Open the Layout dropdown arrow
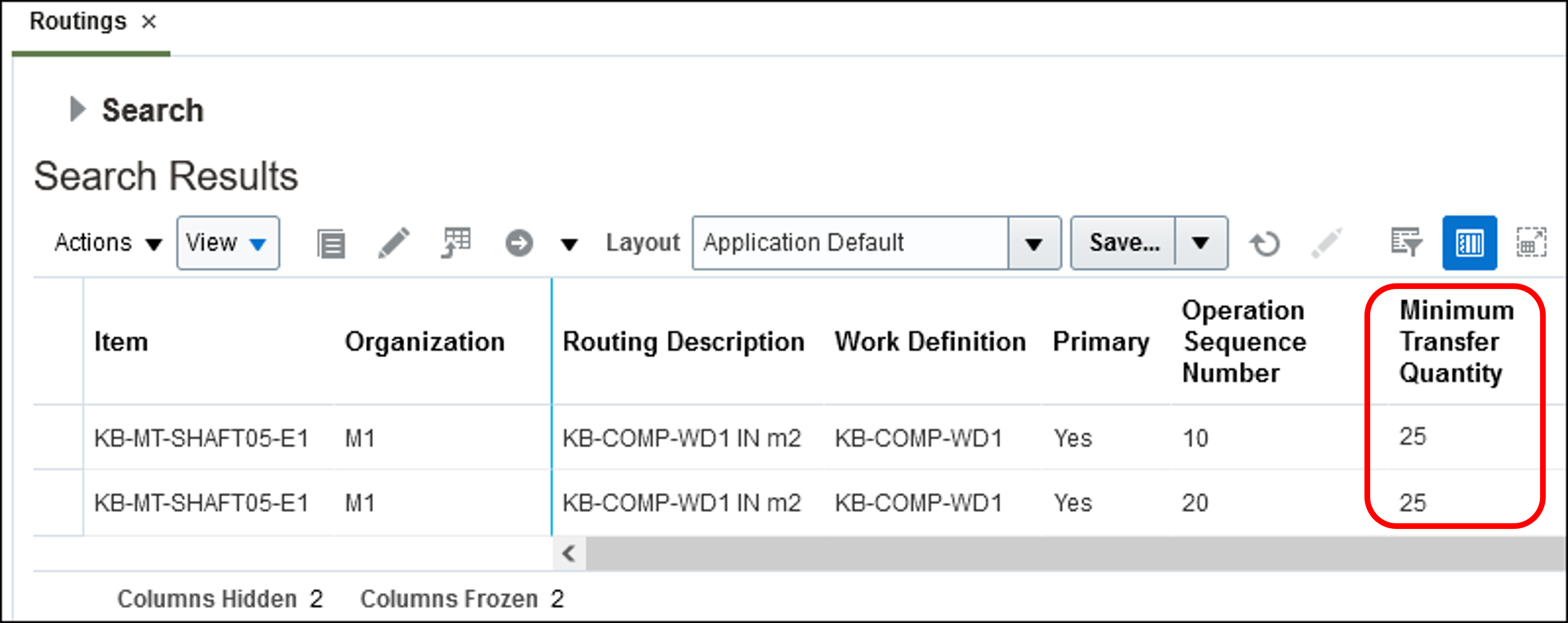 (x=1034, y=243)
